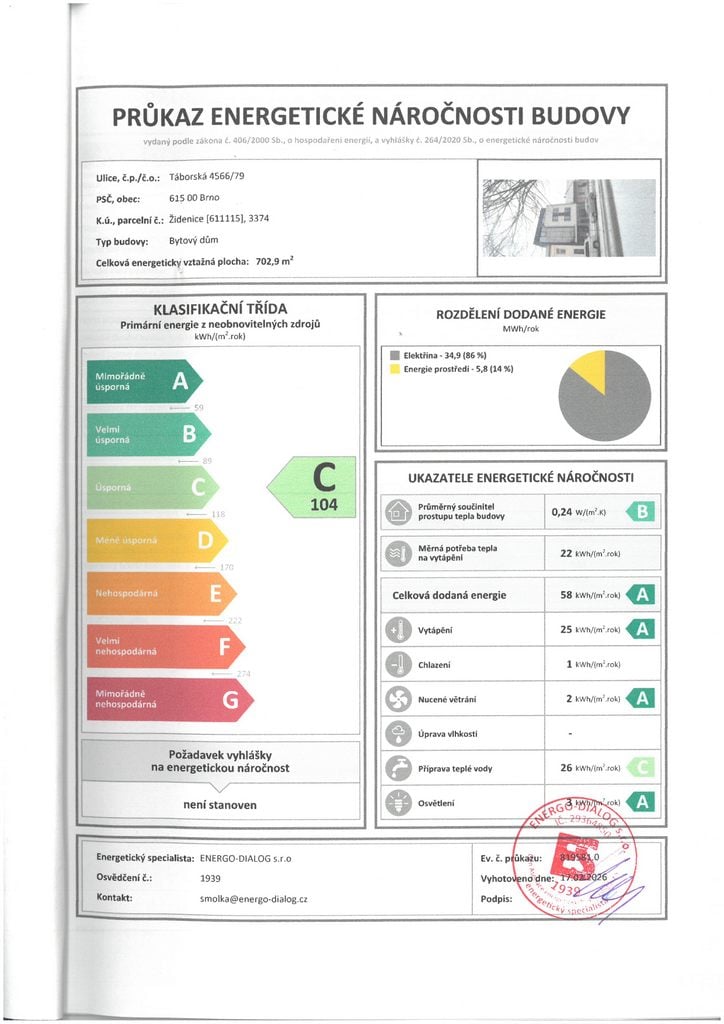
Task: Click the light bulb icon beside Osvětlení
Action: pos(398,801)
